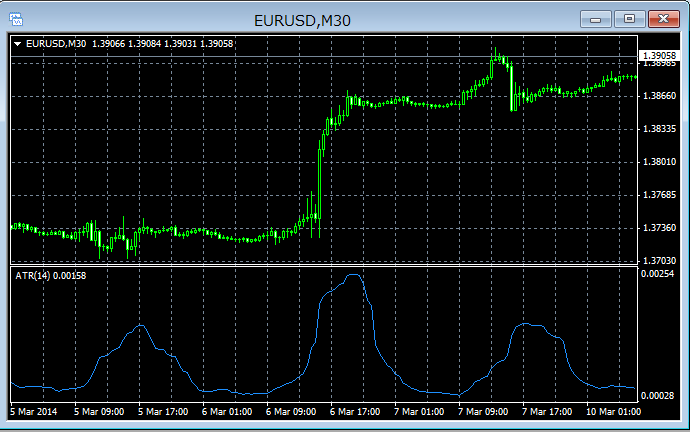Click the current price tag 1.39058
Image resolution: width=690 pixels, height=432 pixels.
click(659, 55)
